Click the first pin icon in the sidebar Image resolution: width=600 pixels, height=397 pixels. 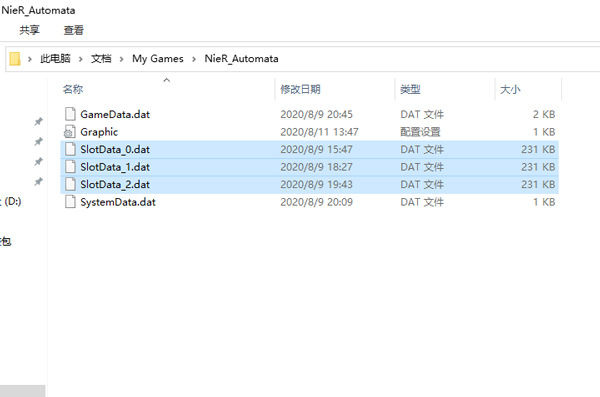coord(38,122)
